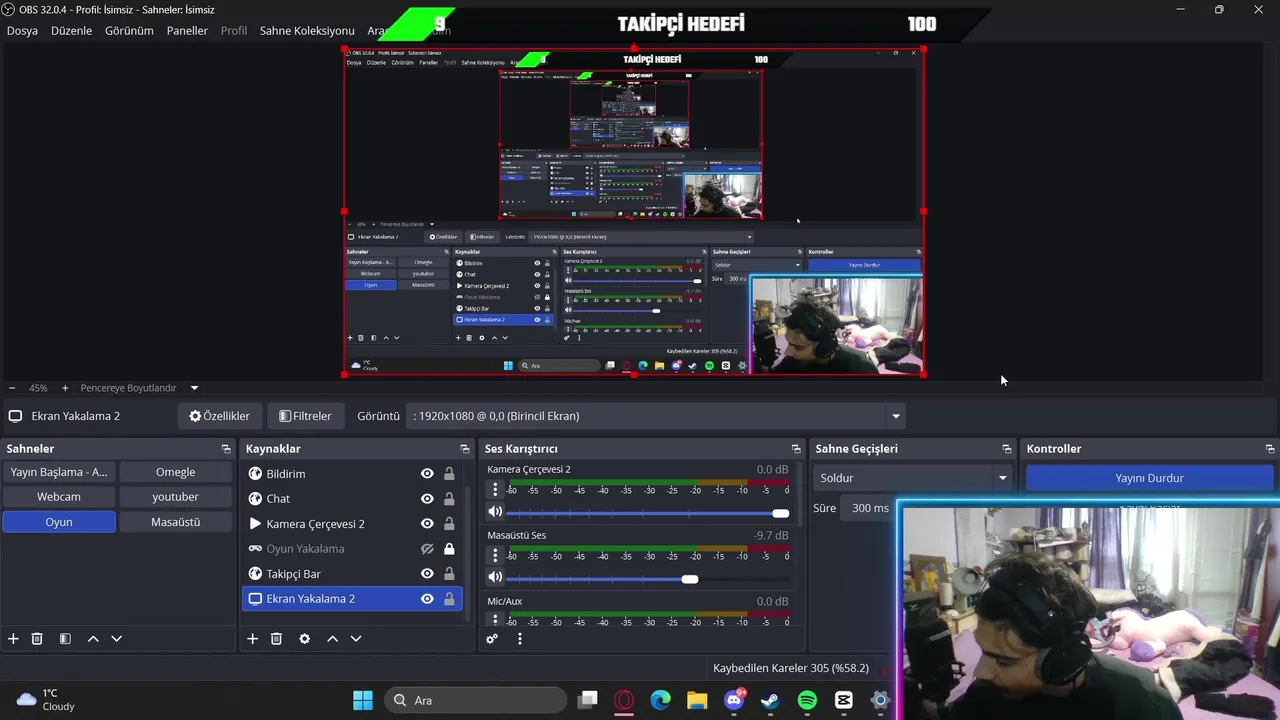Move selected source down in Kaynaklar

[x=356, y=639]
